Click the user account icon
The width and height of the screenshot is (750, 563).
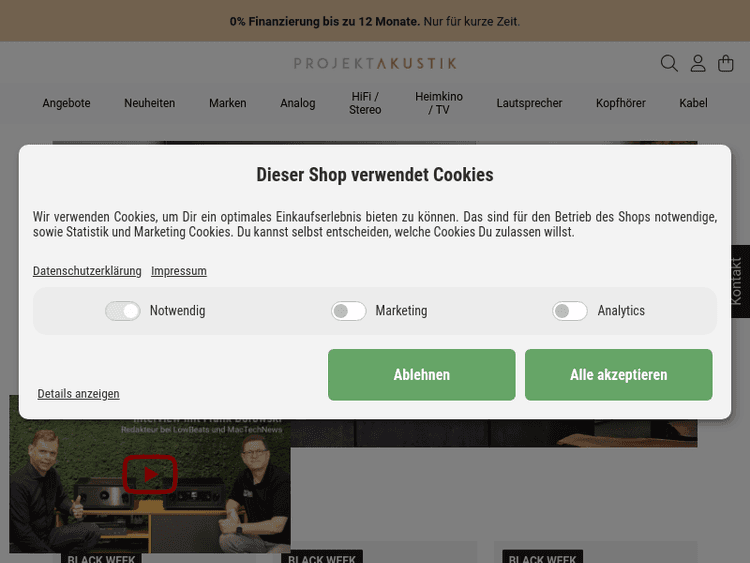(x=698, y=63)
